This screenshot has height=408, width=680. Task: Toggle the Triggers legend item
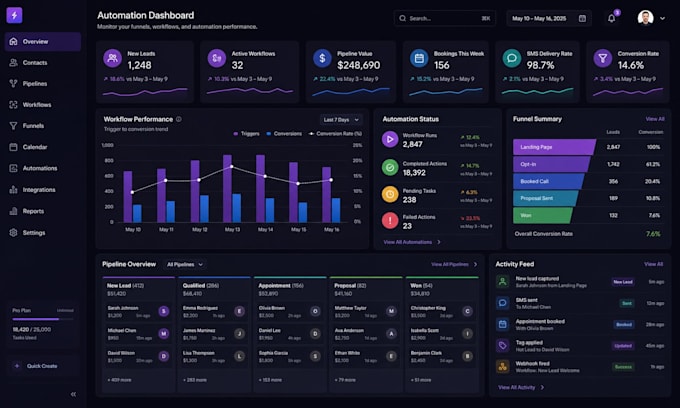click(x=246, y=134)
